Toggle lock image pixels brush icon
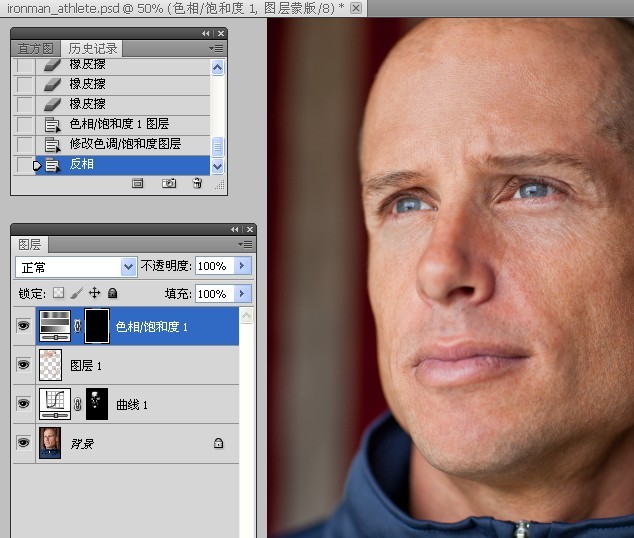This screenshot has width=634, height=538. 76,293
